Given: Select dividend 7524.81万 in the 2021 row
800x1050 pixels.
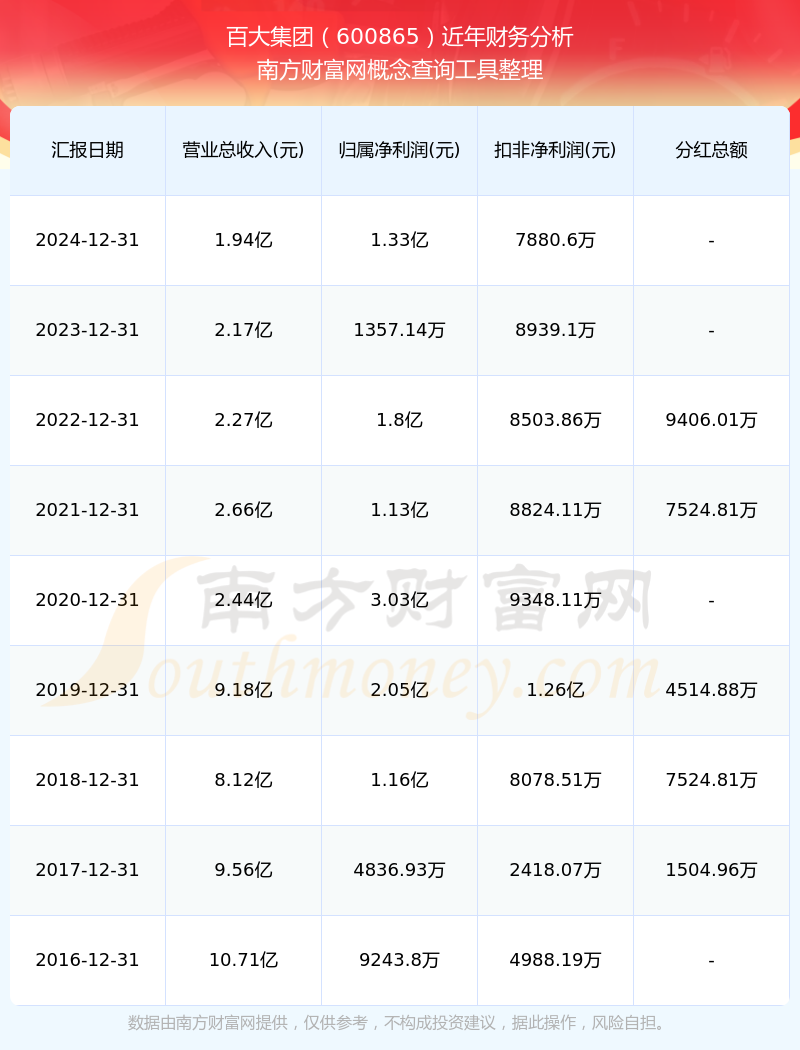Looking at the screenshot, I should [712, 510].
